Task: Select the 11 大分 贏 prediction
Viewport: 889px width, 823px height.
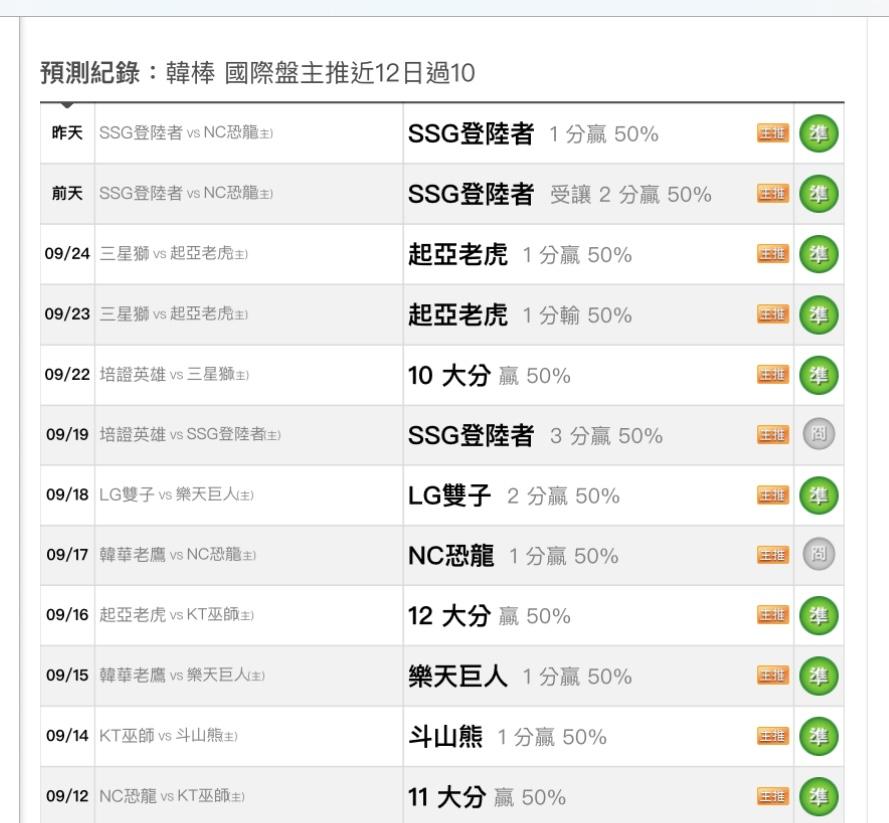Action: coord(487,797)
